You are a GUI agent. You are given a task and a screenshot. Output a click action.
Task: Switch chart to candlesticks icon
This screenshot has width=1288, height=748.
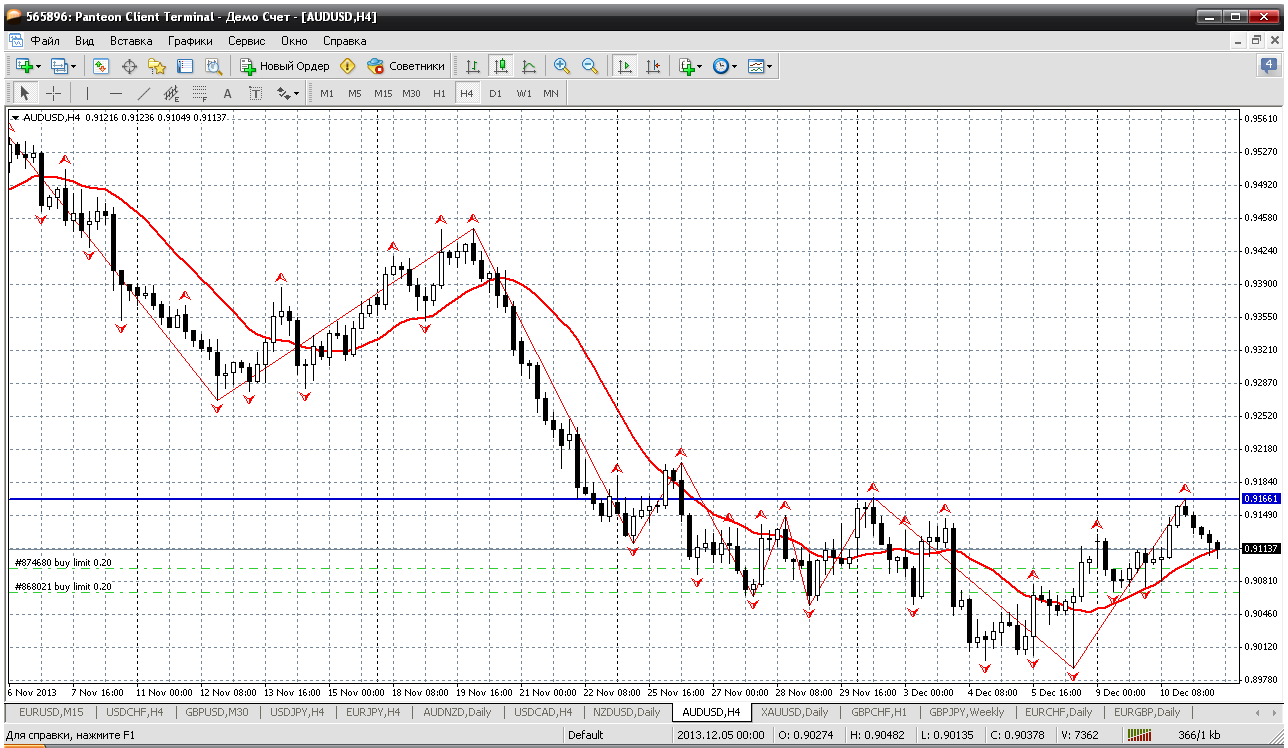(x=501, y=66)
